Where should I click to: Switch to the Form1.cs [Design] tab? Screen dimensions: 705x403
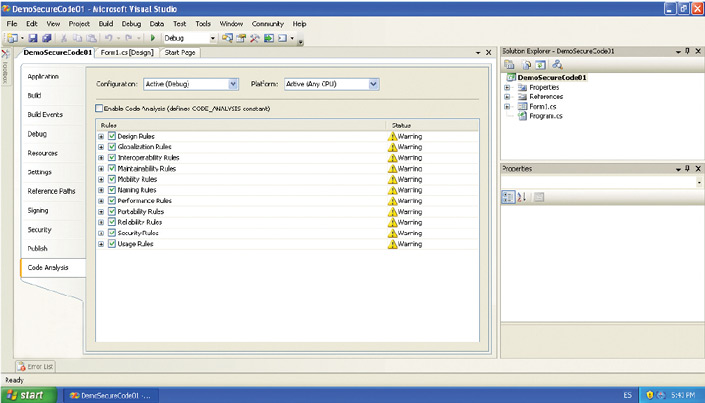click(x=127, y=52)
